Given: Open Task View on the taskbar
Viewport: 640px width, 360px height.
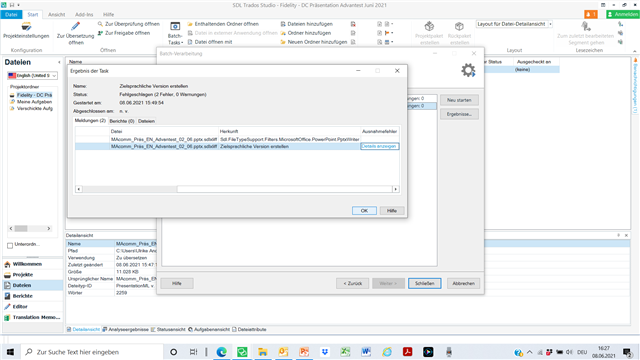Looking at the screenshot, I should 193,352.
